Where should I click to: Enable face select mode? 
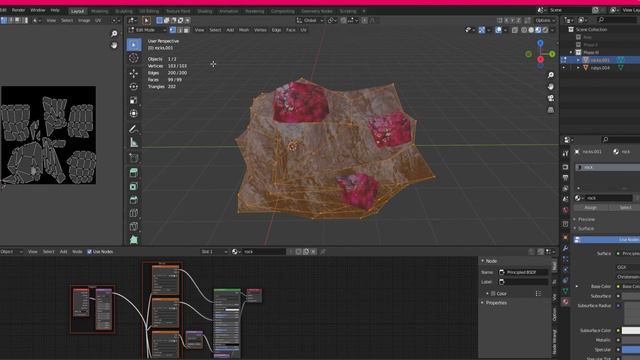pyautogui.click(x=187, y=30)
